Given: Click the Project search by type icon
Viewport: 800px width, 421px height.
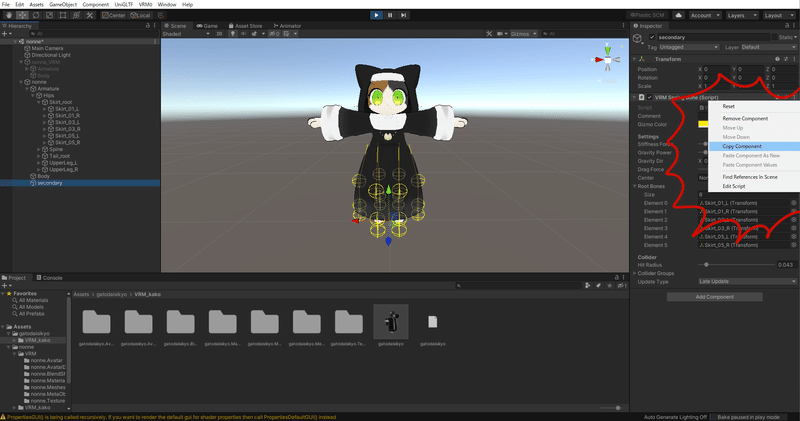Looking at the screenshot, I should 588,286.
